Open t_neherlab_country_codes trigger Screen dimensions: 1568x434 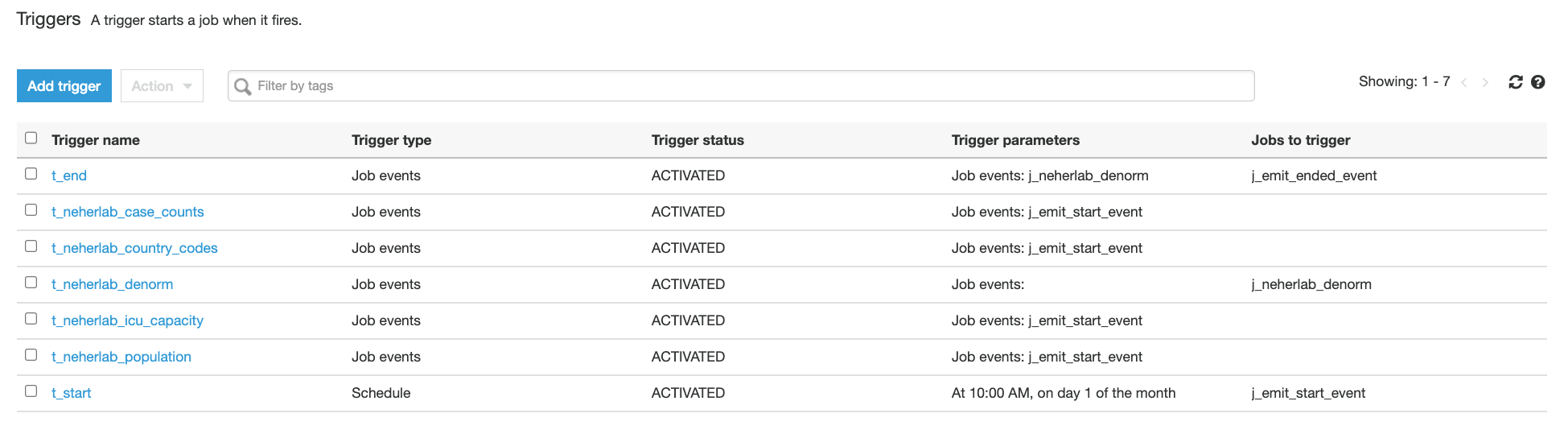[x=134, y=248]
